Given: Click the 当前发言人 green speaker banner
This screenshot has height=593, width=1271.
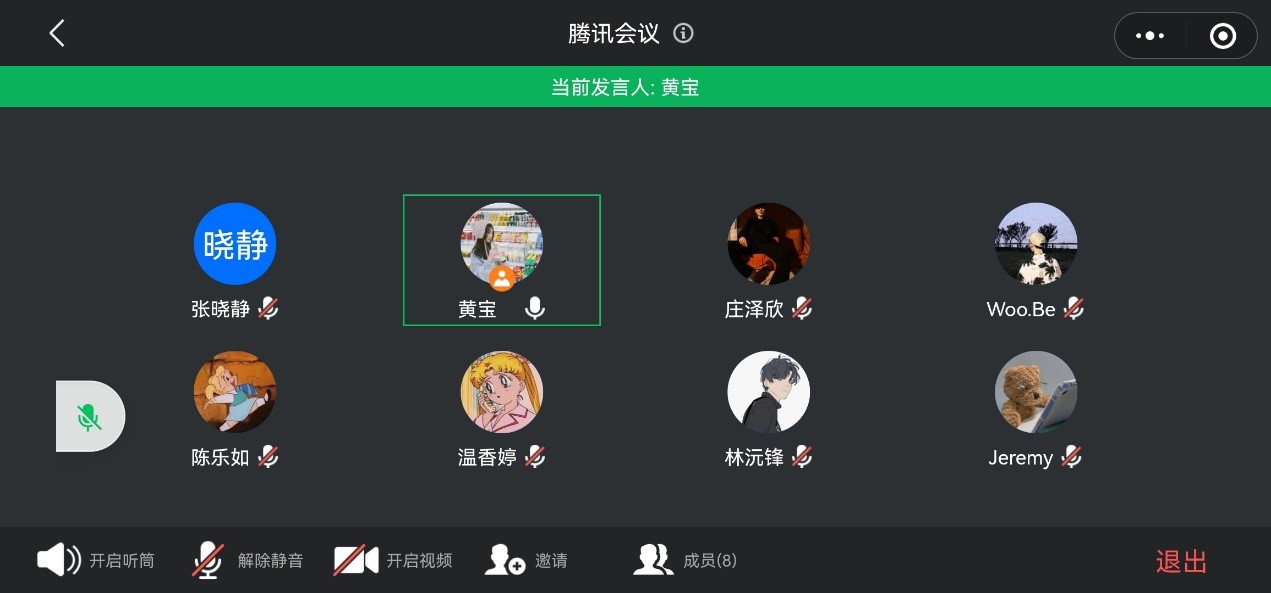Looking at the screenshot, I should 635,87.
